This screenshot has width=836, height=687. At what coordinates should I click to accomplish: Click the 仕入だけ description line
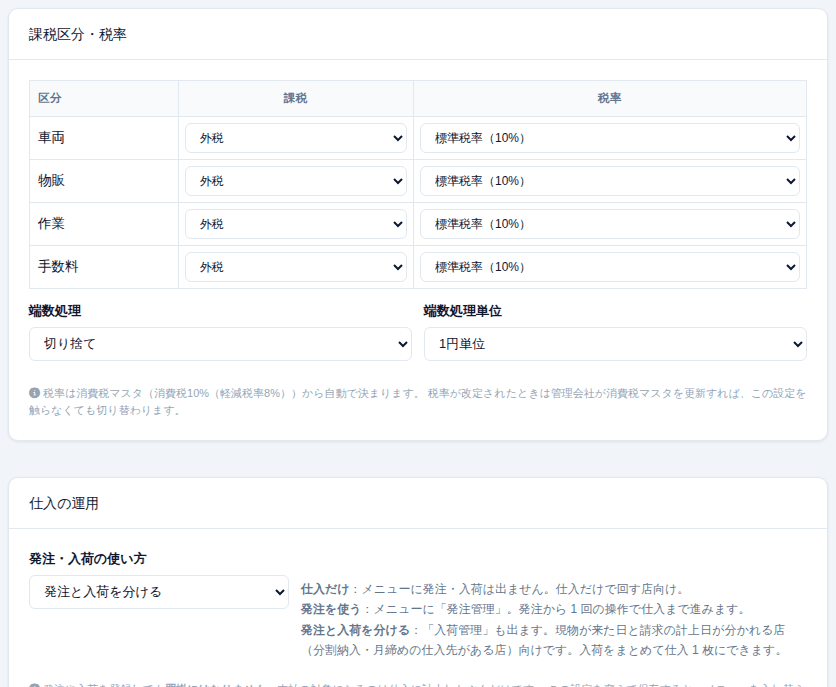point(493,589)
